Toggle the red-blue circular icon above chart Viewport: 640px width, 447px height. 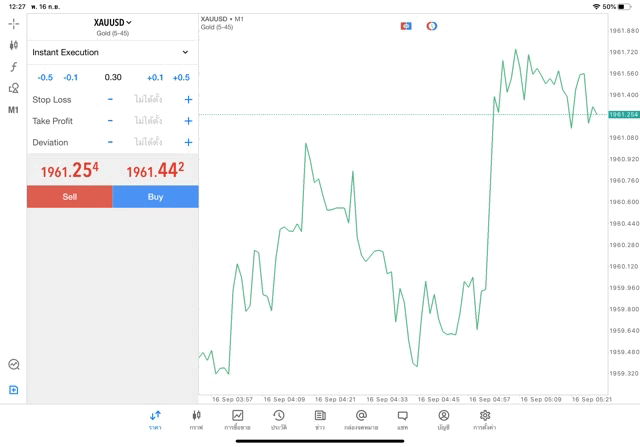click(432, 26)
